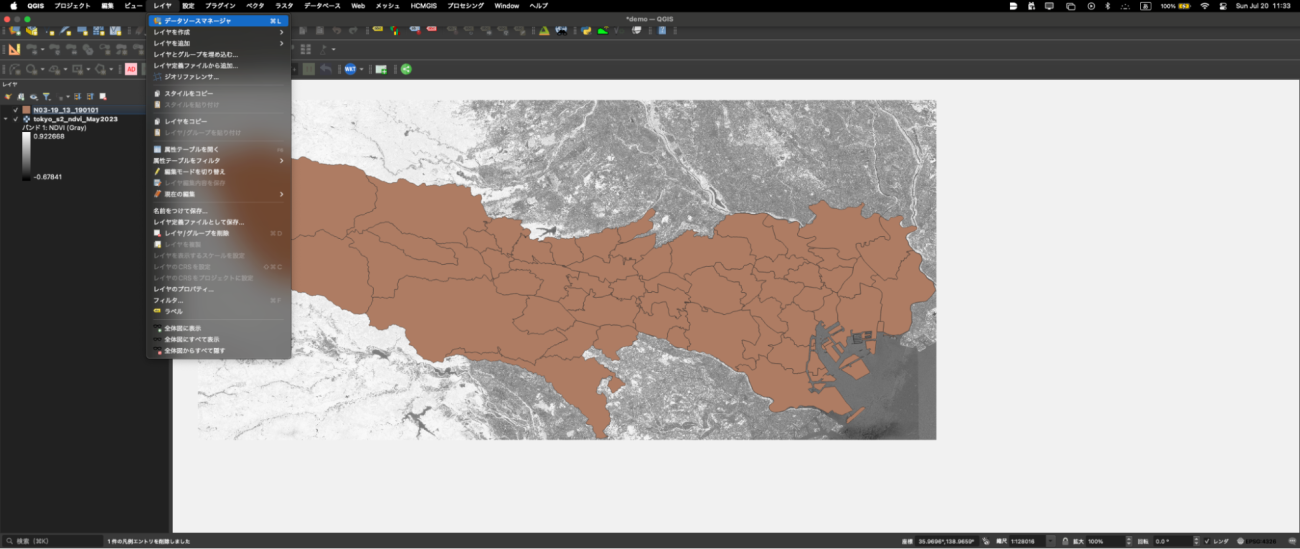Choose レイヤのプロパティ... menu entry

click(183, 289)
